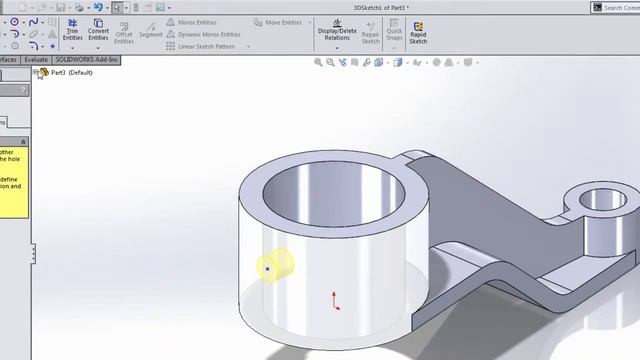This screenshot has height=360, width=640.
Task: Expand the Part3 (Default) tree node
Action: click(x=35, y=72)
